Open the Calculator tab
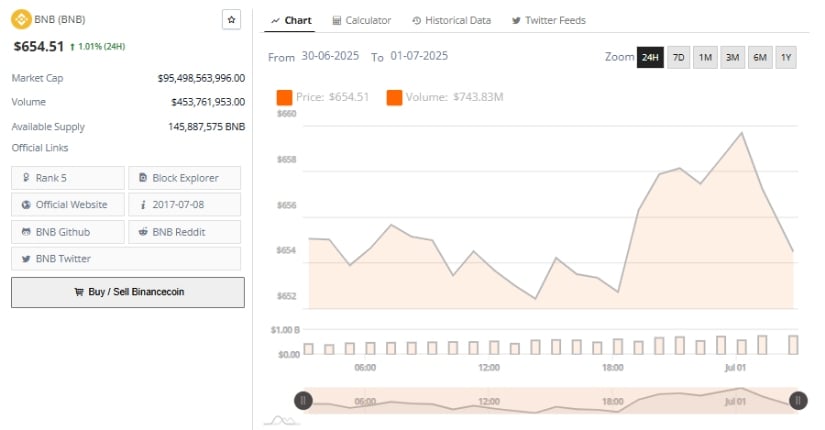 pos(361,21)
